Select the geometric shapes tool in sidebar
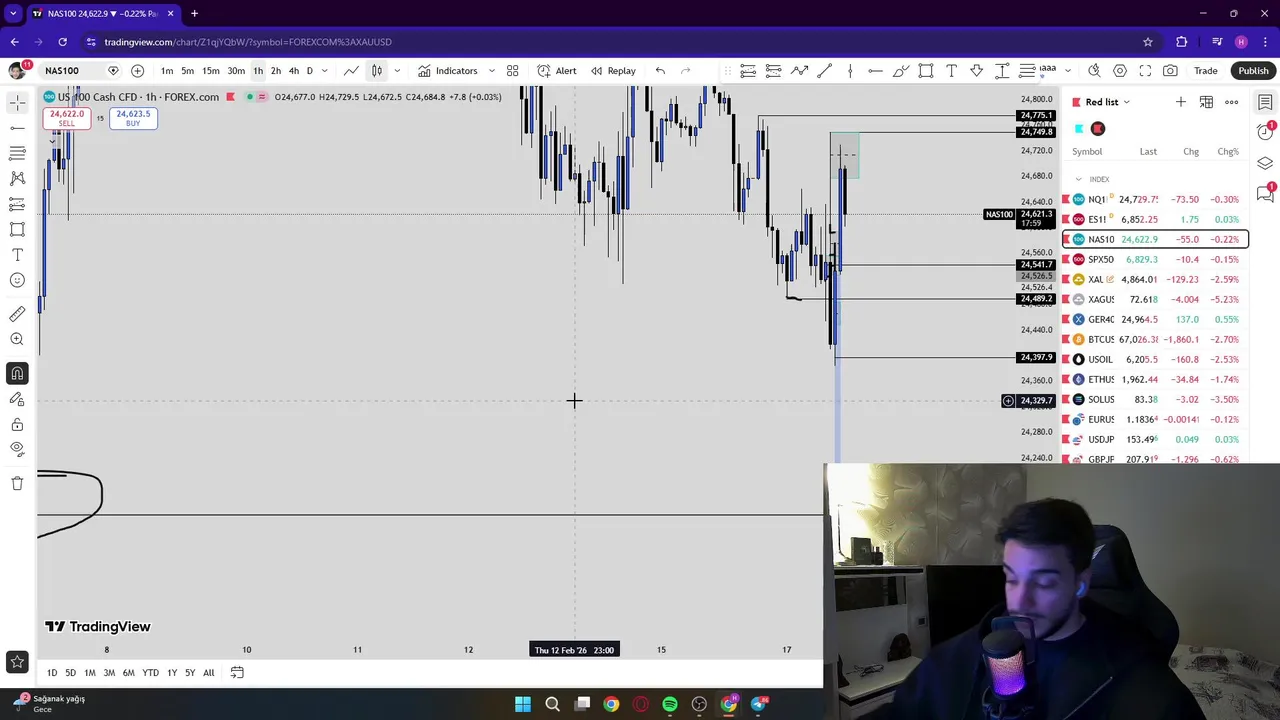This screenshot has height=720, width=1280. (x=17, y=229)
